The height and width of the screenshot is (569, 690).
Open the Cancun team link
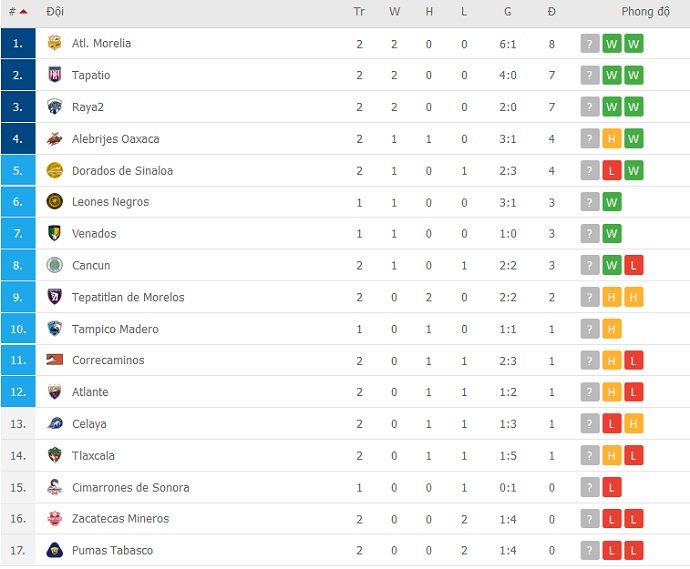[x=91, y=266]
